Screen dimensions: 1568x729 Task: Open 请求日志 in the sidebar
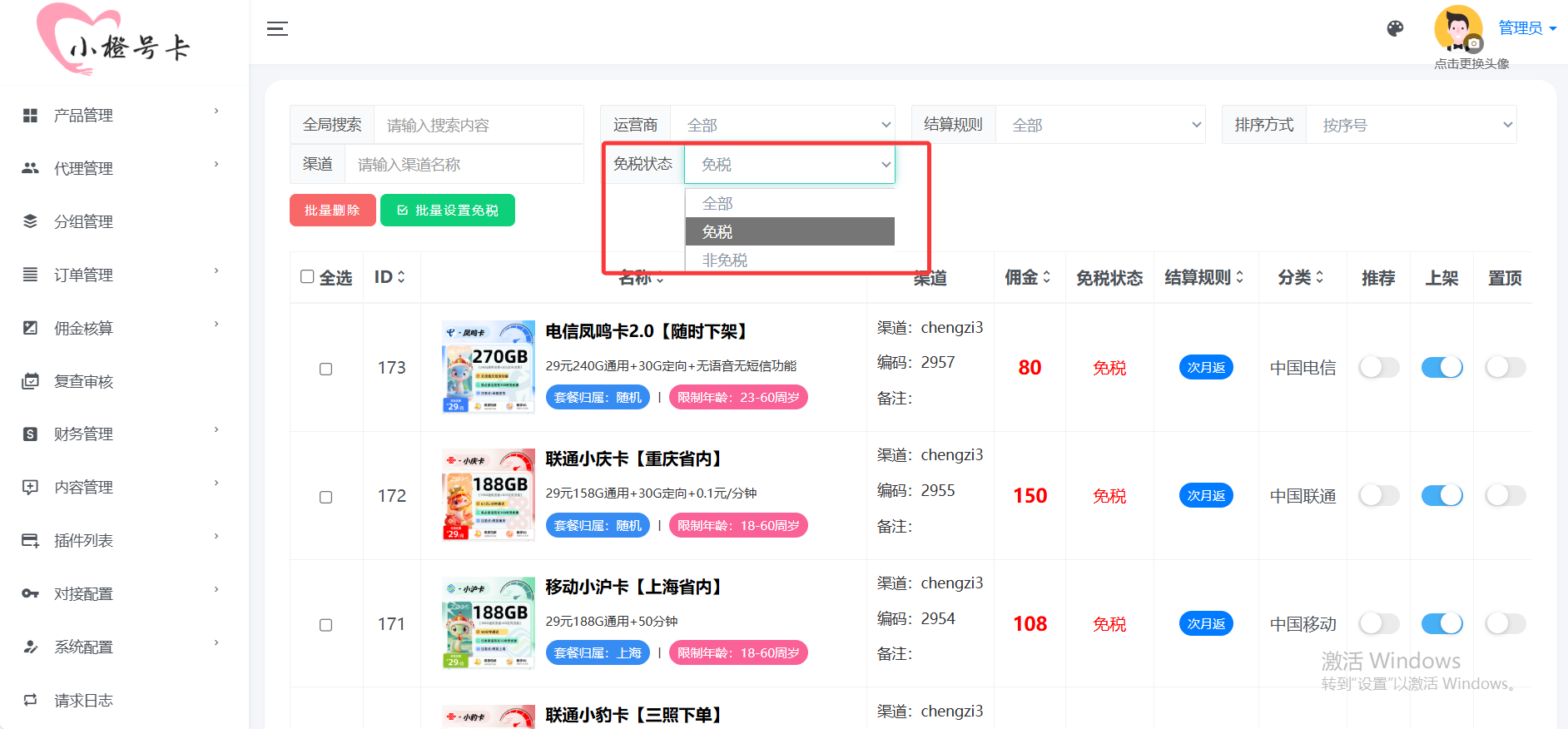click(x=83, y=701)
